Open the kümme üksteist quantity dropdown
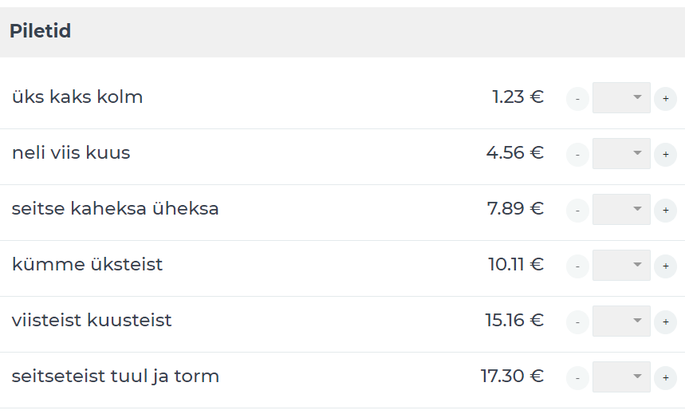Image resolution: width=685 pixels, height=418 pixels. [621, 265]
